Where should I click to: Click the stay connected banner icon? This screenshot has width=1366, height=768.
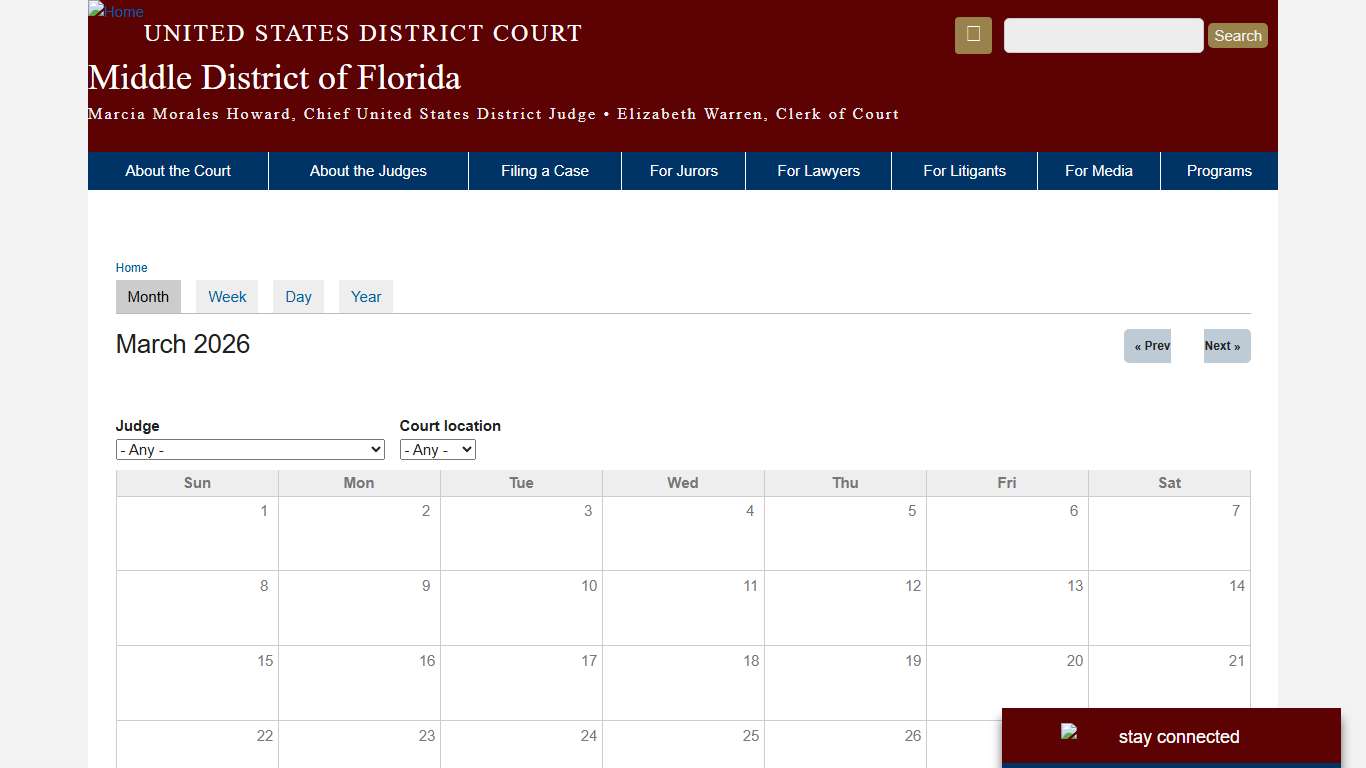[x=1069, y=731]
